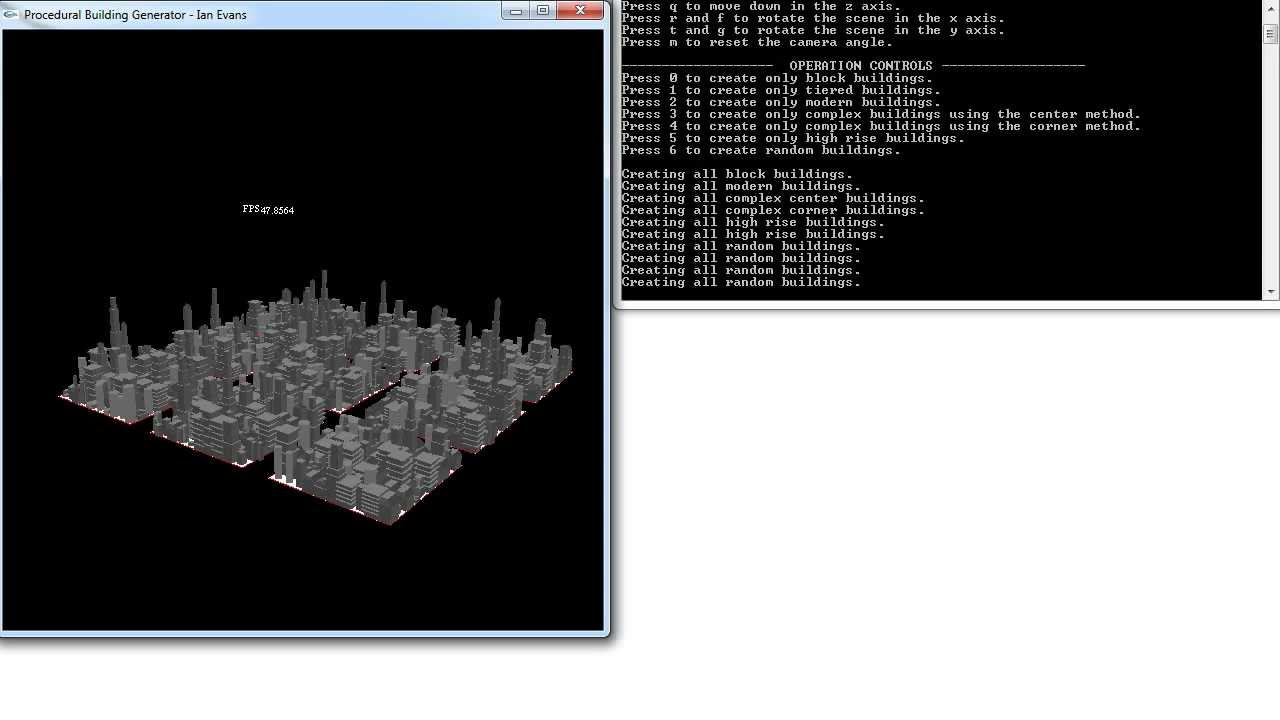Minimize the Procedural Building Generator window
The height and width of the screenshot is (720, 1280).
[x=515, y=11]
